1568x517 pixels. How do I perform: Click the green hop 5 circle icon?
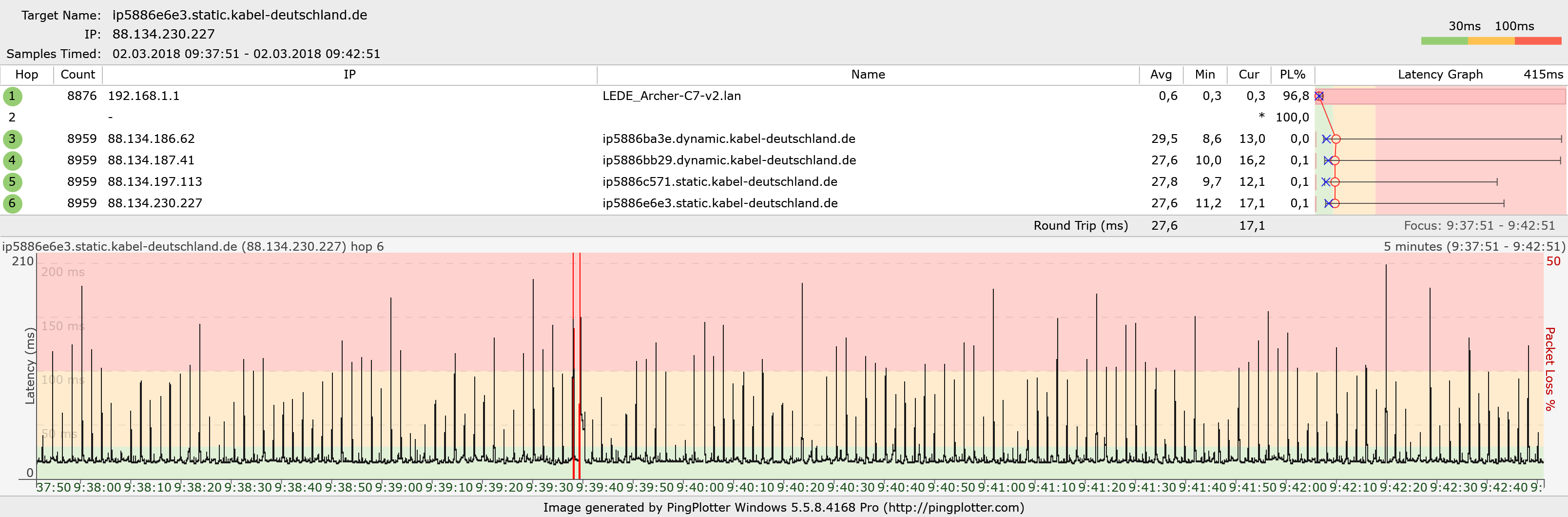(x=12, y=182)
